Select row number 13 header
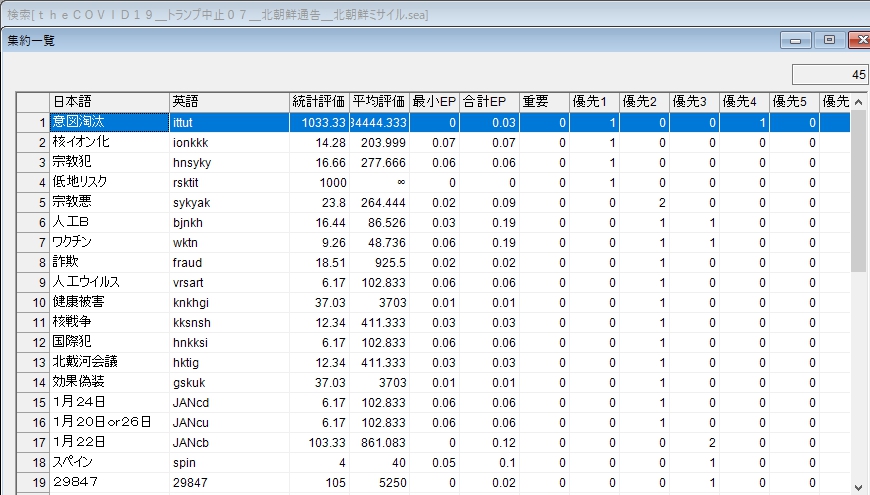Screen dimensions: 870x495 (x=33, y=362)
